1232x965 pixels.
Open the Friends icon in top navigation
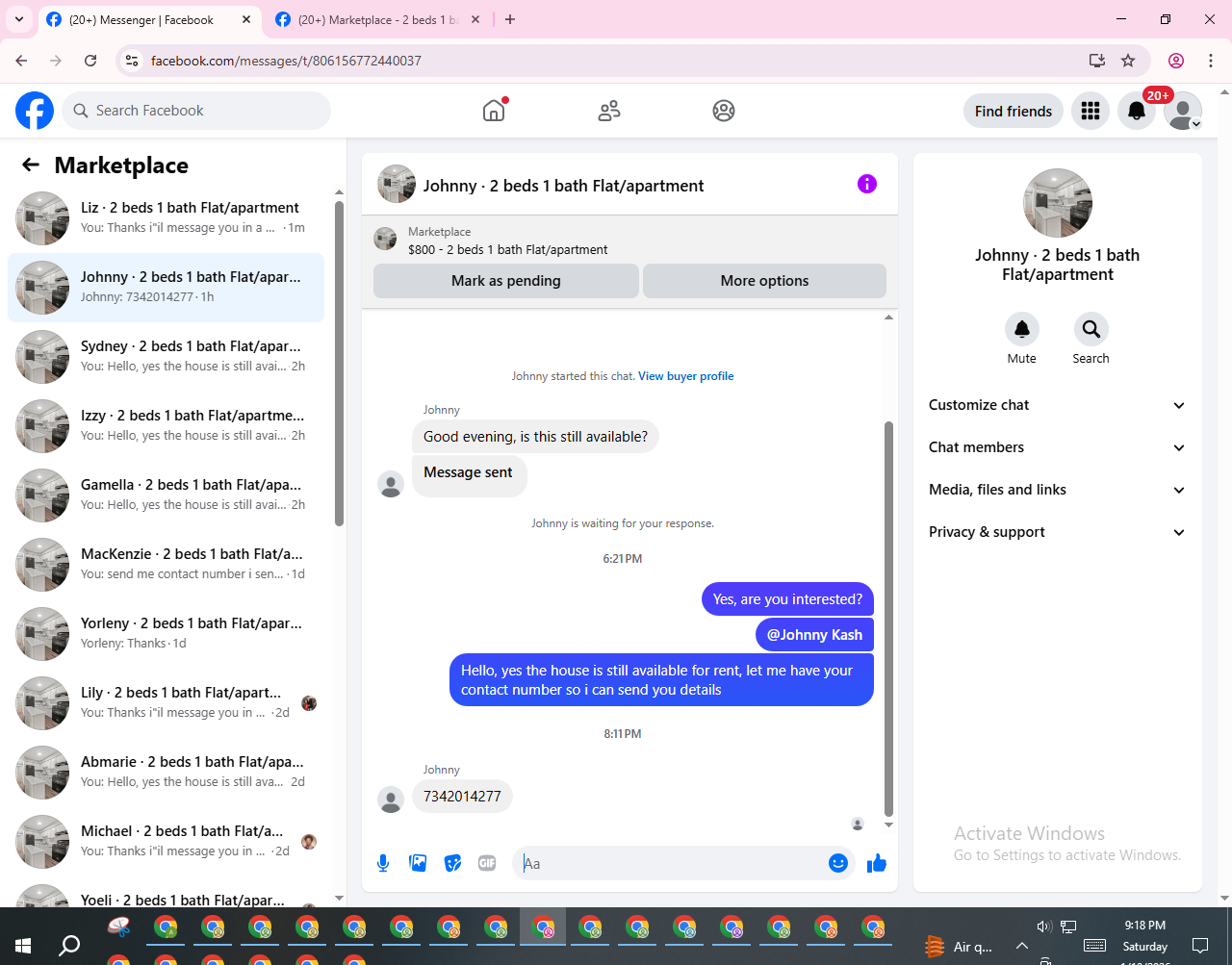click(x=609, y=111)
